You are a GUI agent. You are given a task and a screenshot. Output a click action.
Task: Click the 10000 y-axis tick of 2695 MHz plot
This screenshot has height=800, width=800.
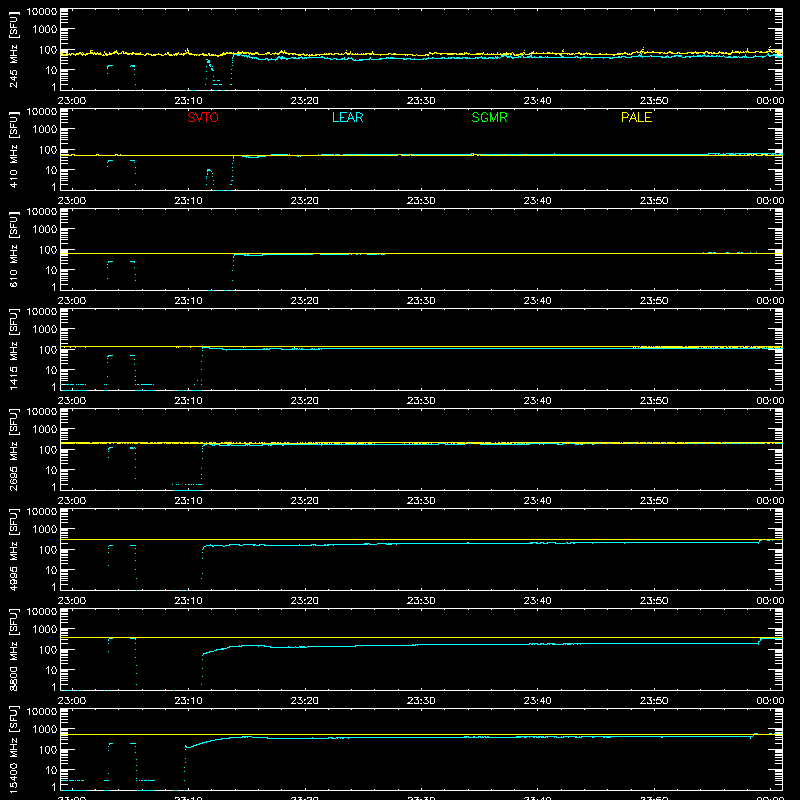pos(42,412)
